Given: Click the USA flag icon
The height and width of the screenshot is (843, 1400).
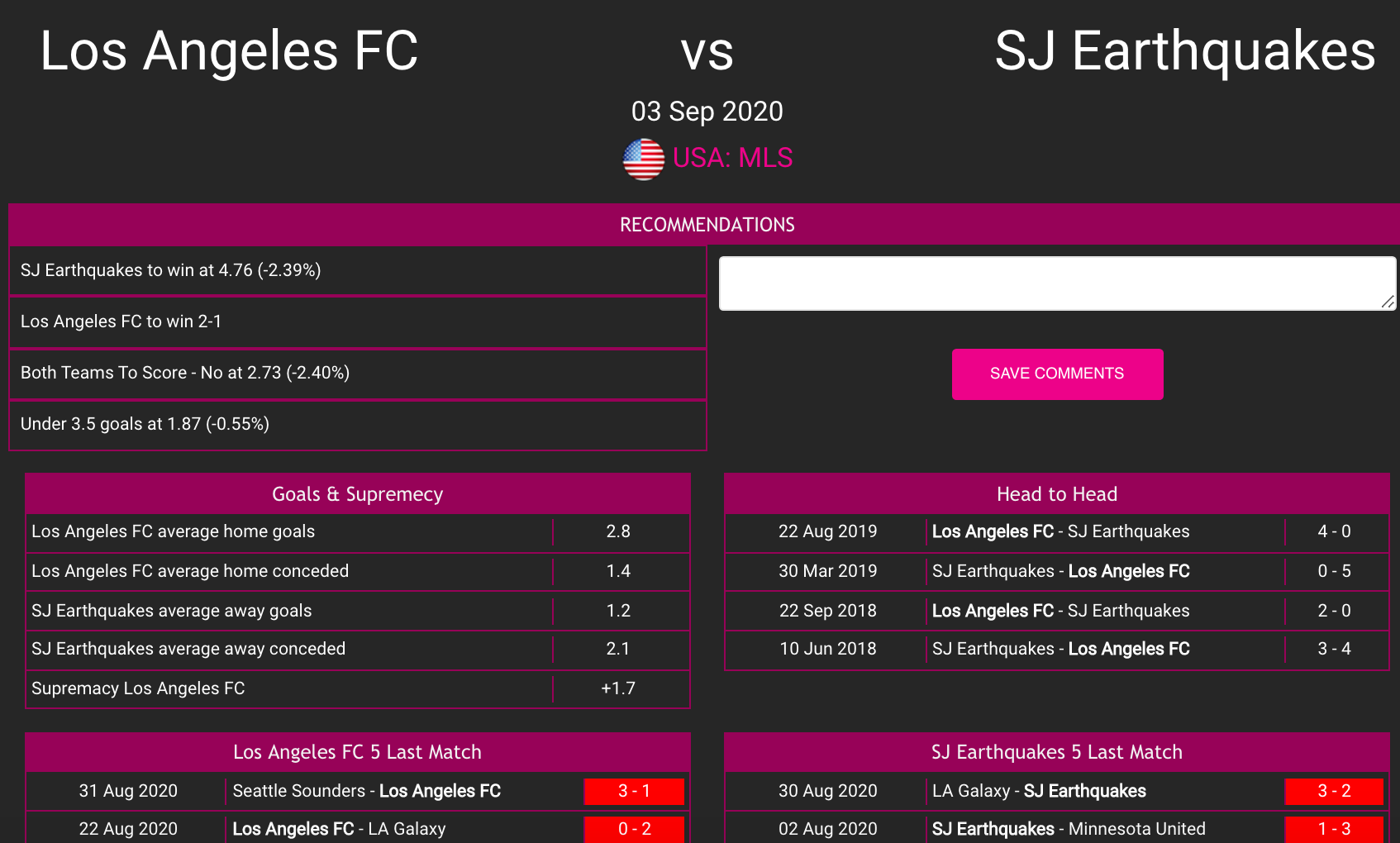Looking at the screenshot, I should 643,159.
